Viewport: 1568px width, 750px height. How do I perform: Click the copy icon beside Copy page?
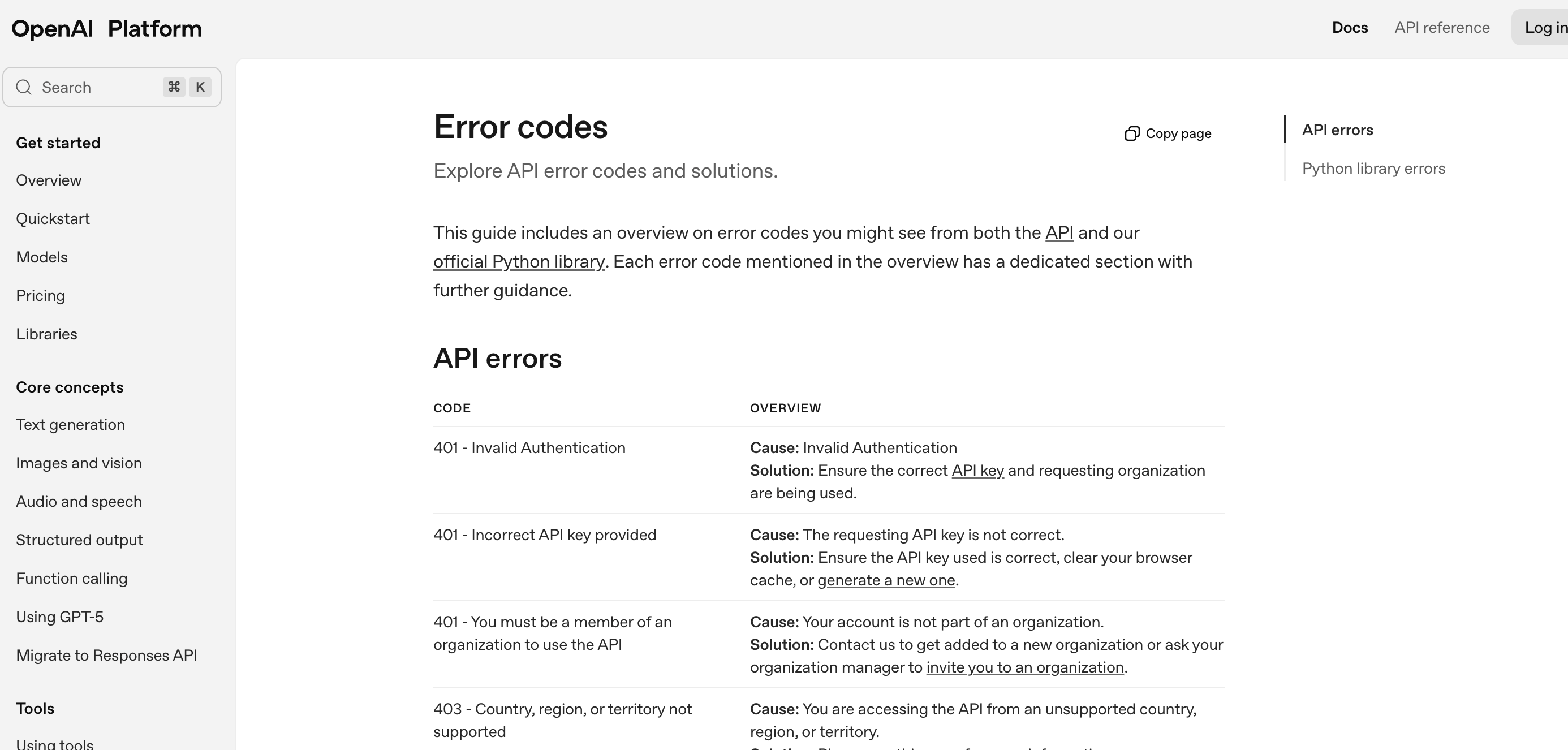[x=1131, y=133]
